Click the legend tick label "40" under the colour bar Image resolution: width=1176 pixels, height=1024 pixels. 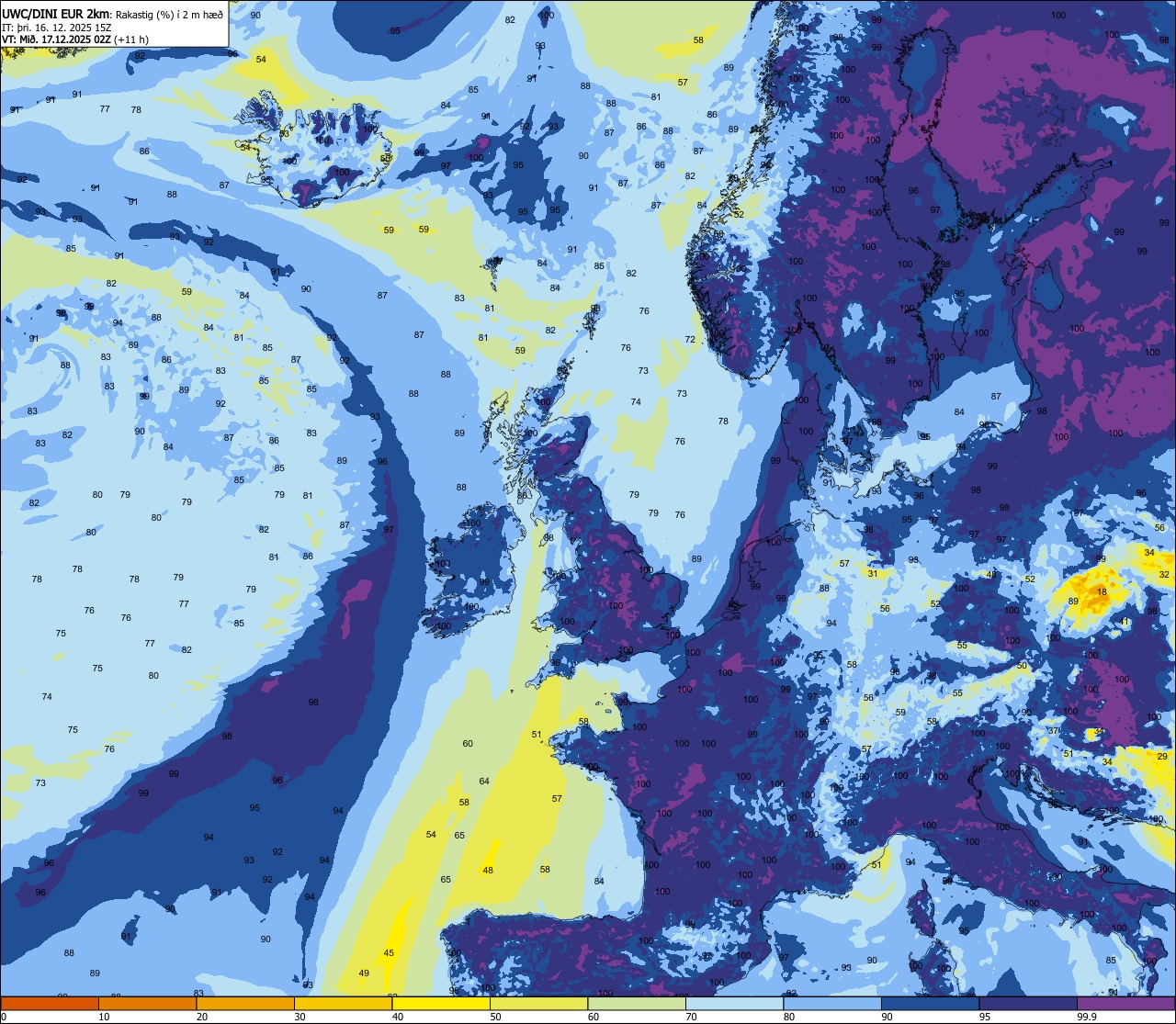pos(398,1017)
